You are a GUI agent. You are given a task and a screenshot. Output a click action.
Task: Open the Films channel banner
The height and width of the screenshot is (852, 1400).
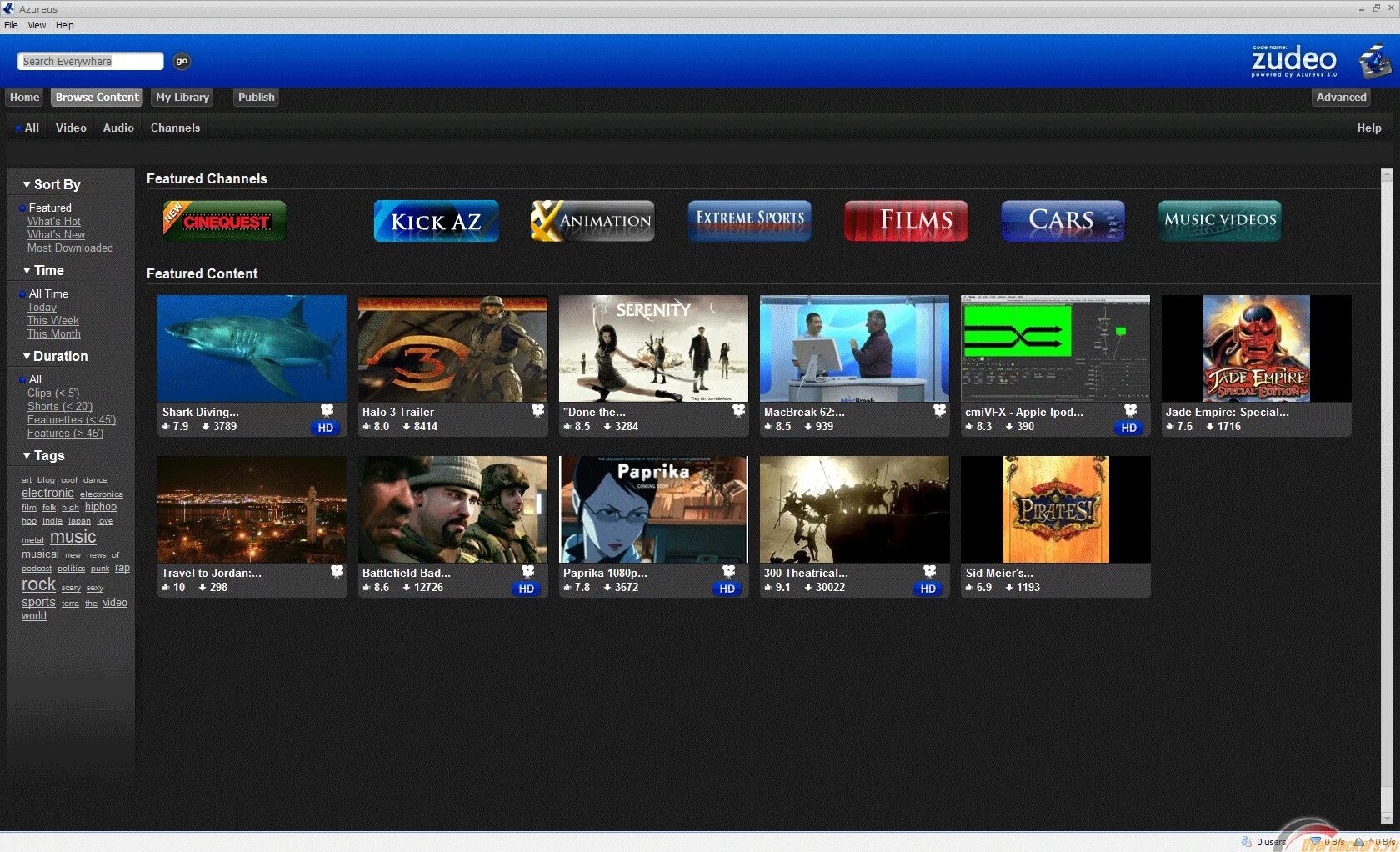(906, 221)
